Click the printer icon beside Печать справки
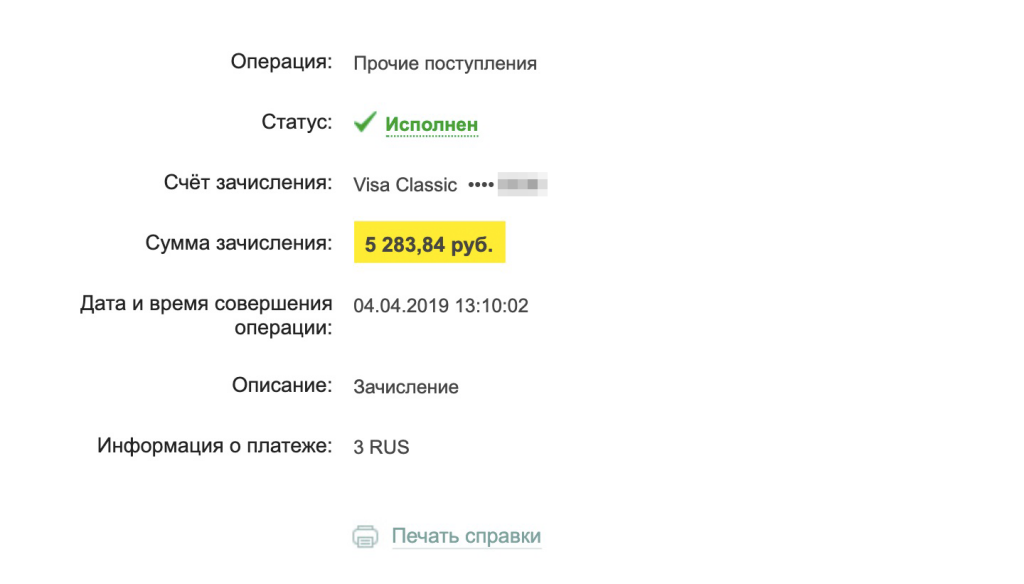The height and width of the screenshot is (584, 1024). [x=366, y=537]
